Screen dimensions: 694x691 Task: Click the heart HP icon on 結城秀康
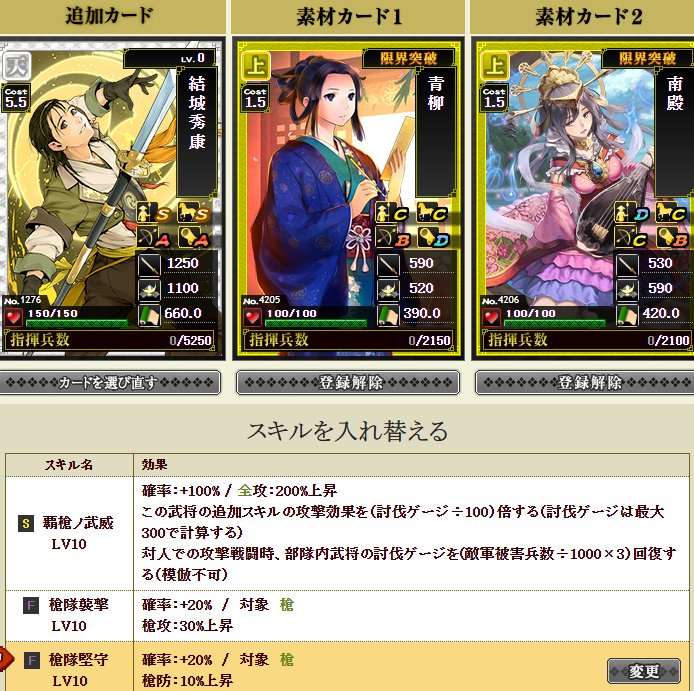point(14,318)
